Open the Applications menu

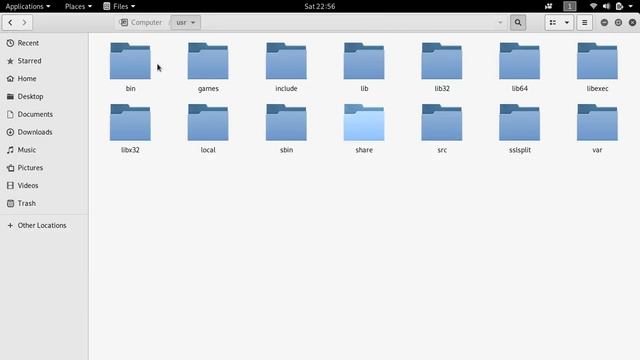click(x=28, y=6)
